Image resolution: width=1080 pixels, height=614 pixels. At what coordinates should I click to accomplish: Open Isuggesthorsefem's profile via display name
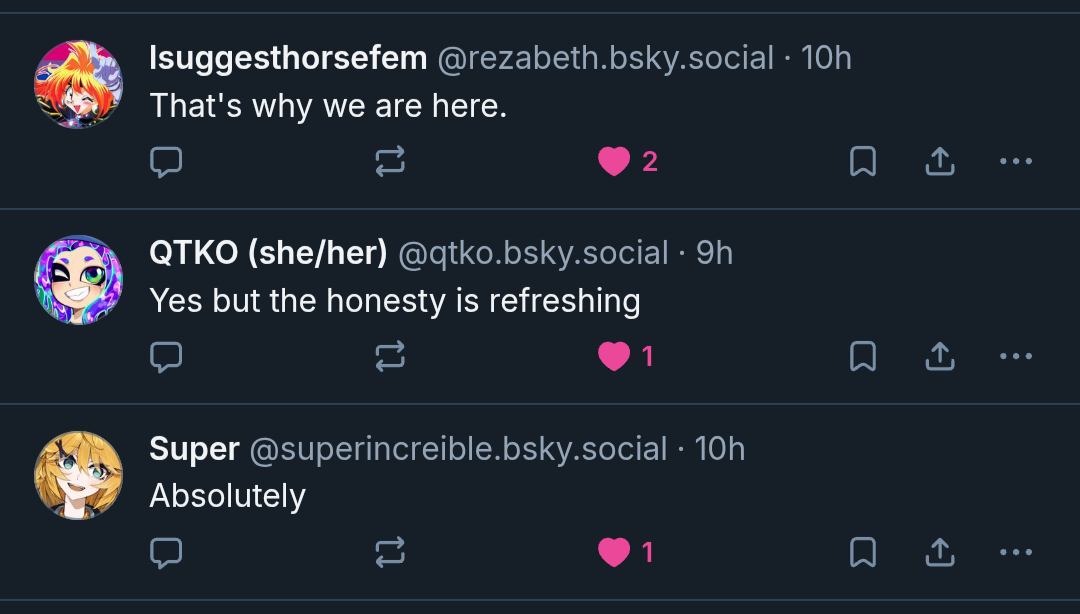pos(288,58)
